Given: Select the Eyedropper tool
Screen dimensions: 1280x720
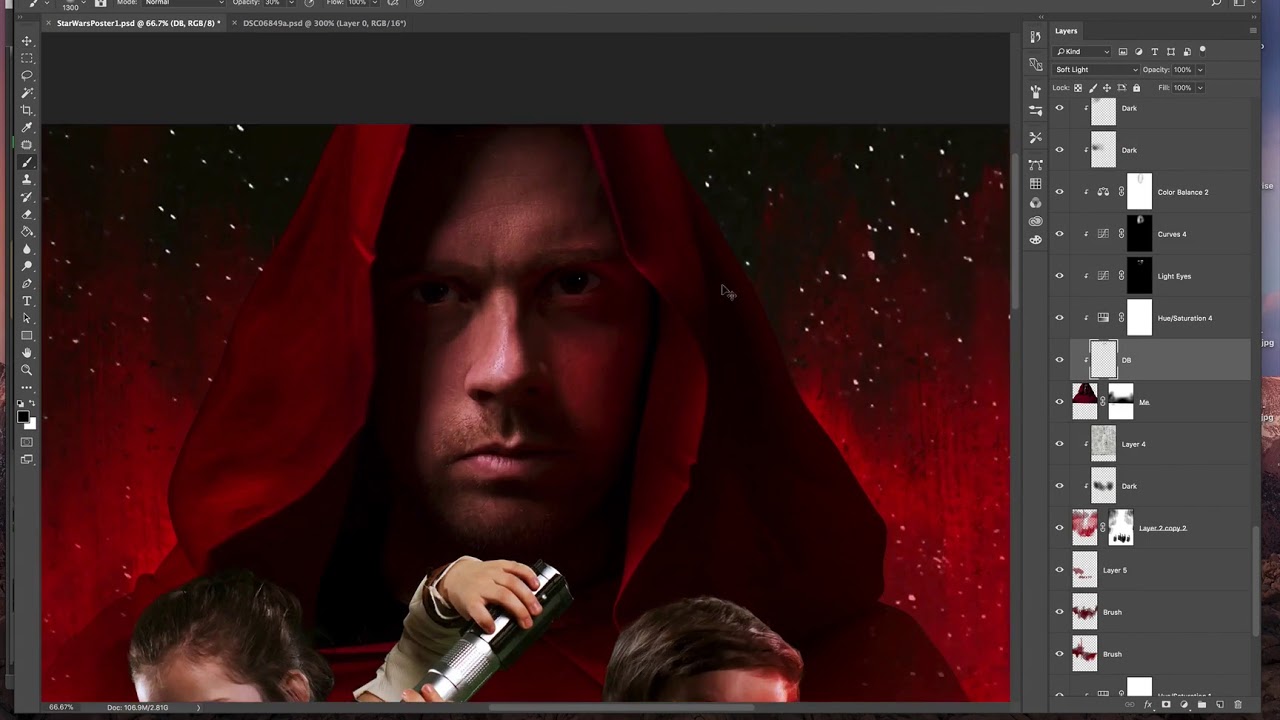Looking at the screenshot, I should tap(27, 127).
